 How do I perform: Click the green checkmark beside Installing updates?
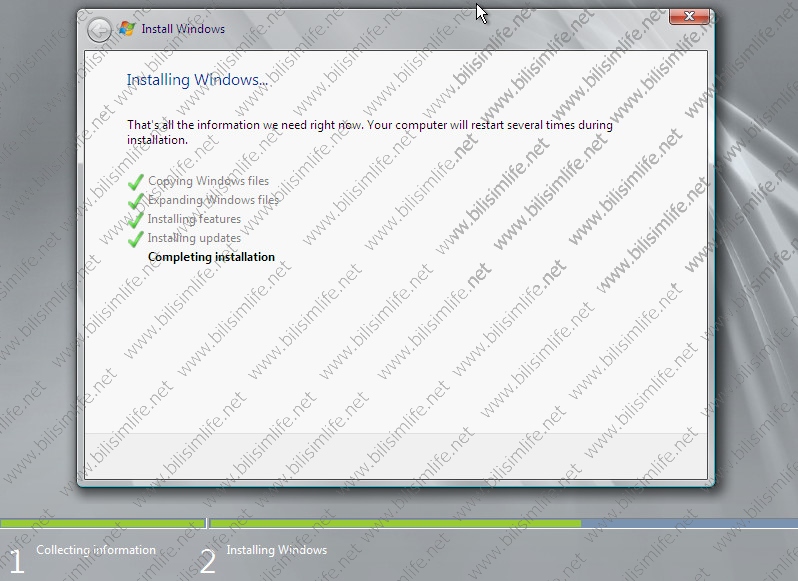click(135, 238)
